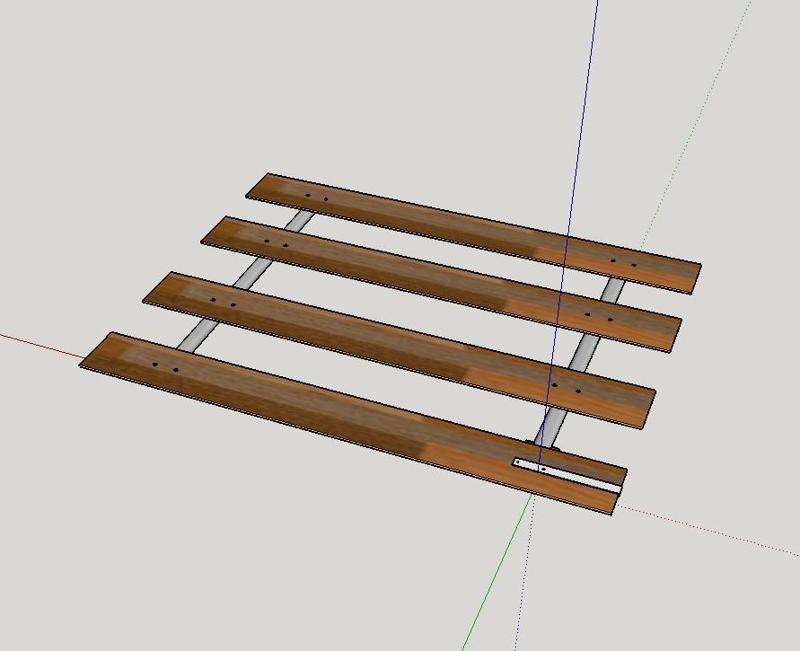Image resolution: width=800 pixels, height=651 pixels.
Task: Select the second wooden slat from the back
Action: pos(441,284)
